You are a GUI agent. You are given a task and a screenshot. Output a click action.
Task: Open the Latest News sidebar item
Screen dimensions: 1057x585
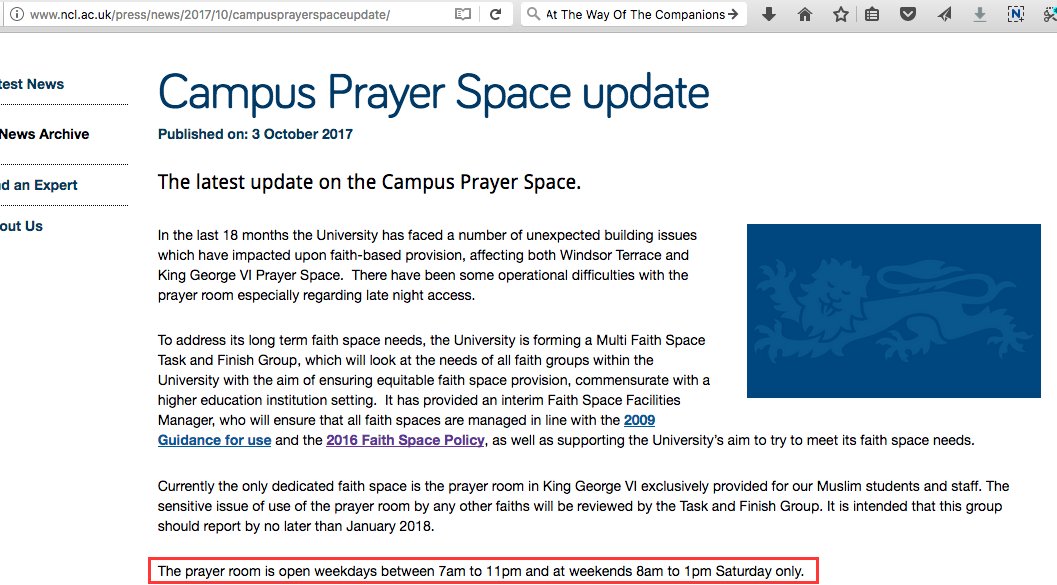(32, 84)
